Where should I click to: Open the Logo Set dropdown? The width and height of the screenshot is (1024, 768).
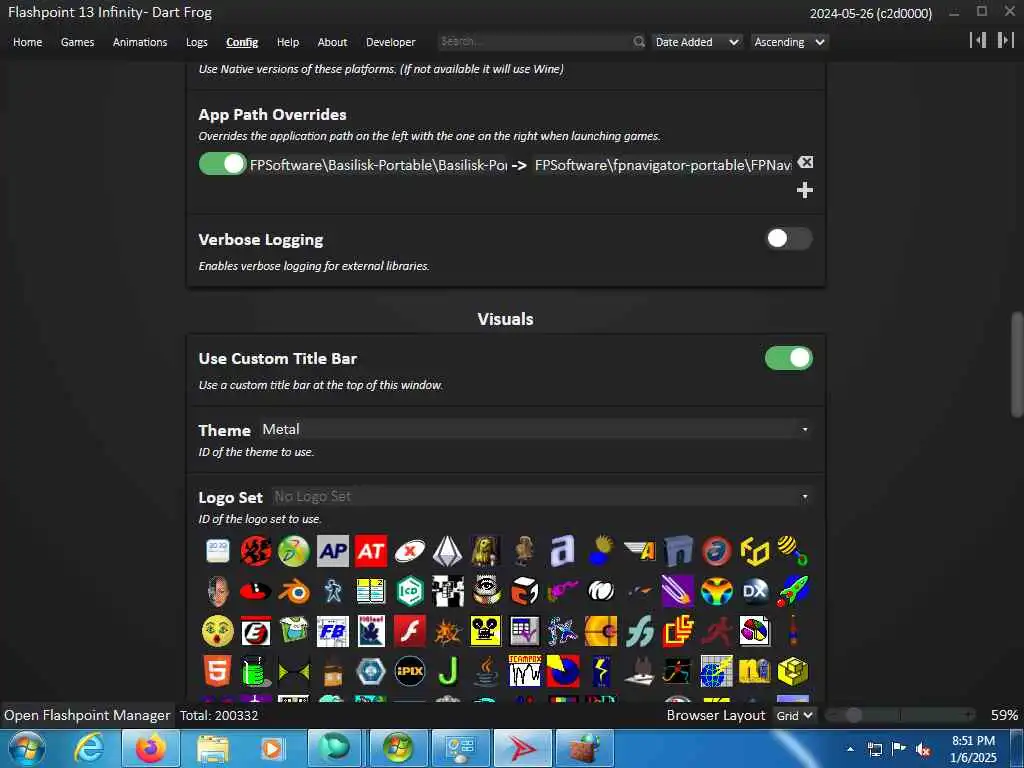pos(541,496)
